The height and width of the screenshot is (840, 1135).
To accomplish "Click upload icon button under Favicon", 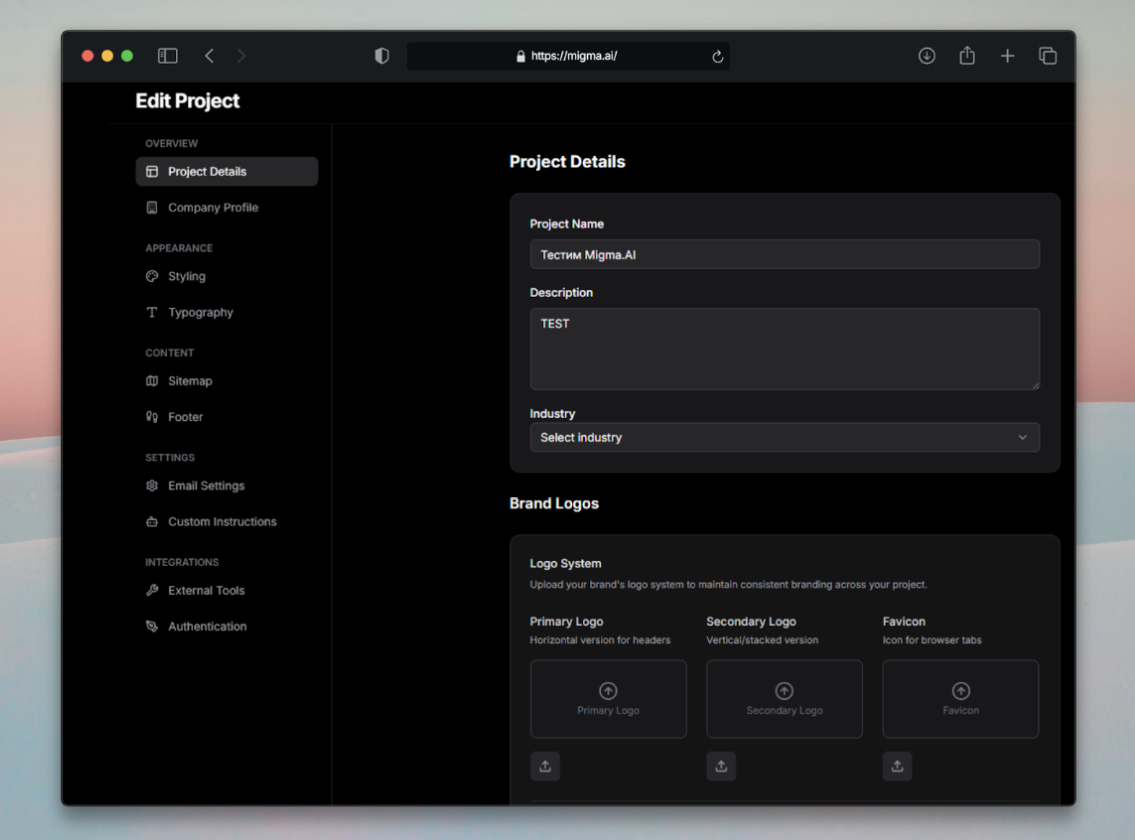I will (897, 766).
